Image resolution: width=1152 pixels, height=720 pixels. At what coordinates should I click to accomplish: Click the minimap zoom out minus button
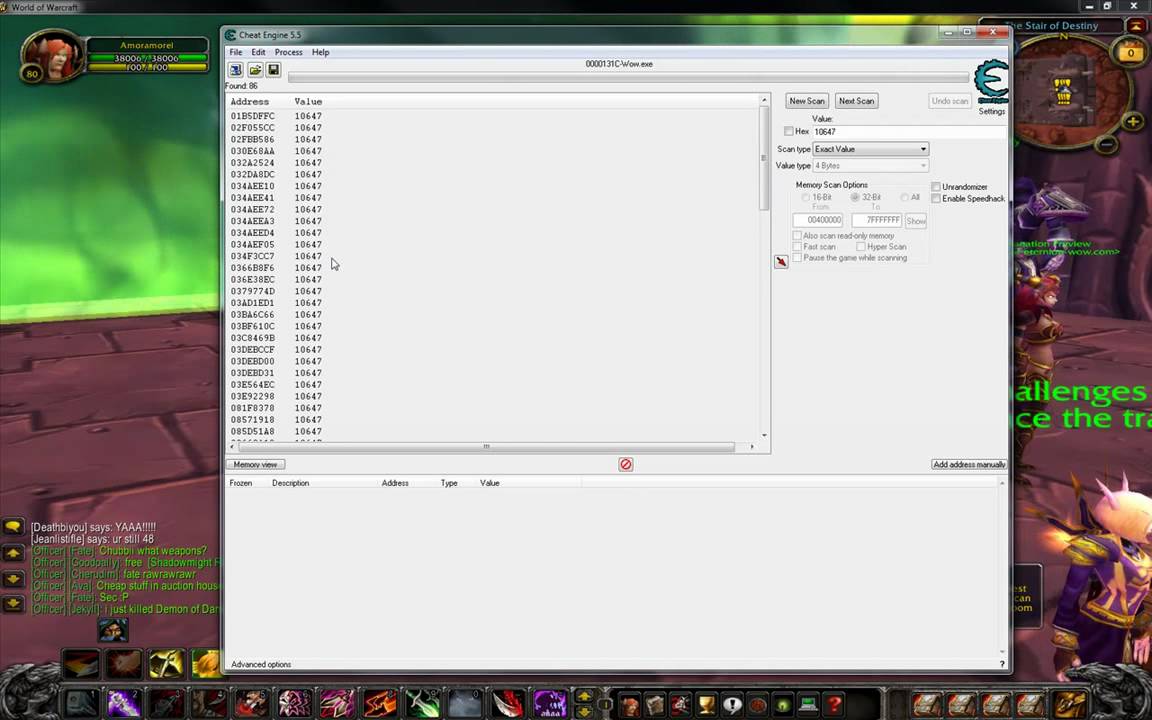1106,143
